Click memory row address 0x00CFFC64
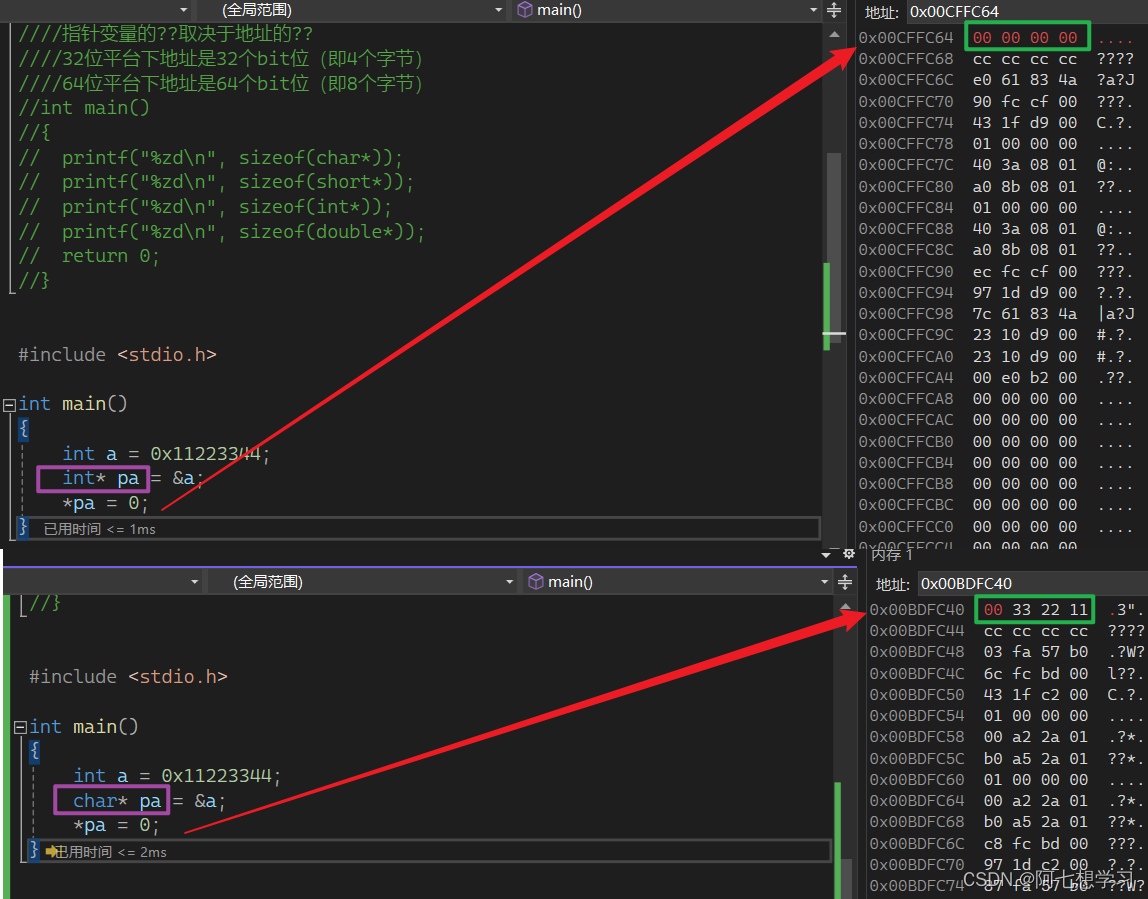Viewport: 1148px width, 899px height. 906,37
